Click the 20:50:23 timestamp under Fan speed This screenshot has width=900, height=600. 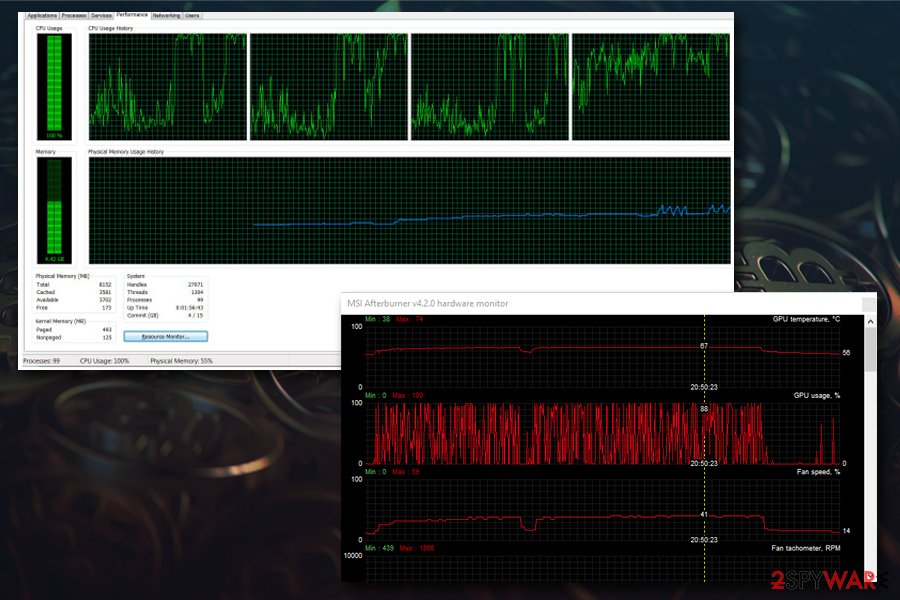pyautogui.click(x=704, y=540)
